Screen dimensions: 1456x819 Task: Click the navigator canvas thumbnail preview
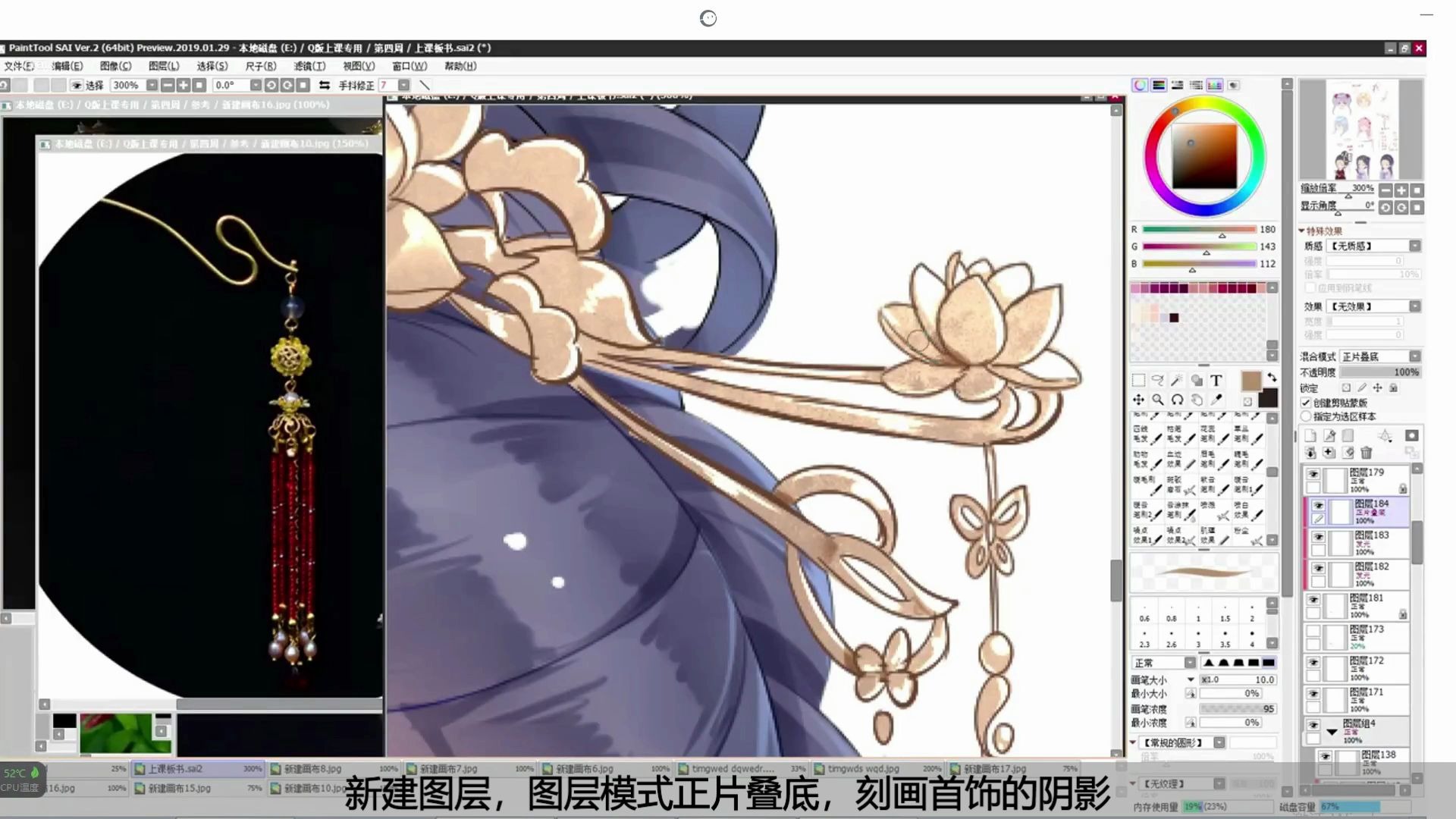(x=1361, y=129)
